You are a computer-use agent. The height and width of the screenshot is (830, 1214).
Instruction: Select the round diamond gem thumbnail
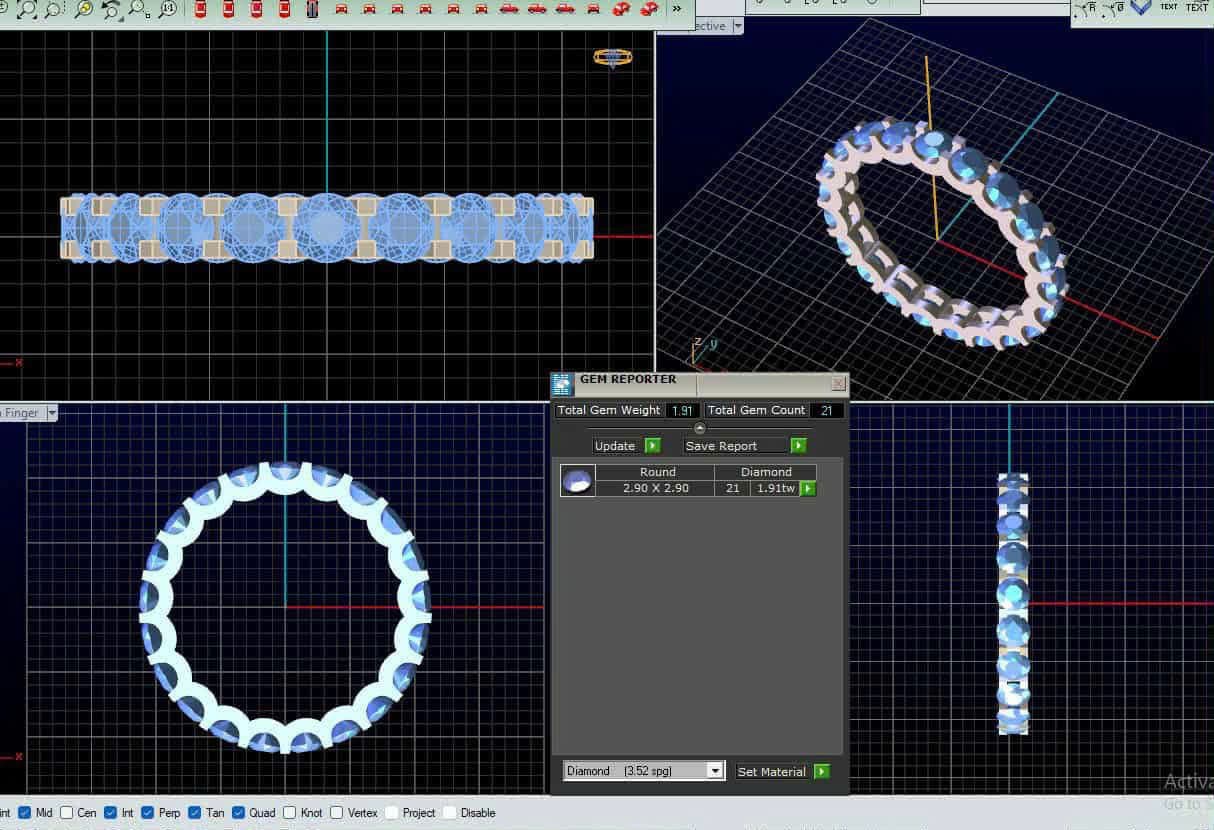click(x=578, y=481)
